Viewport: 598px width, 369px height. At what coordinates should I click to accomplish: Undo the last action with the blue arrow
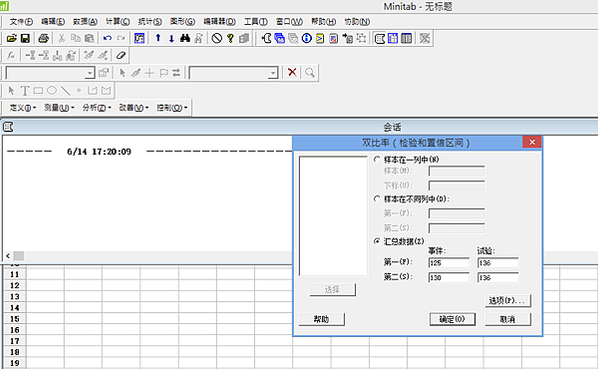click(x=108, y=38)
